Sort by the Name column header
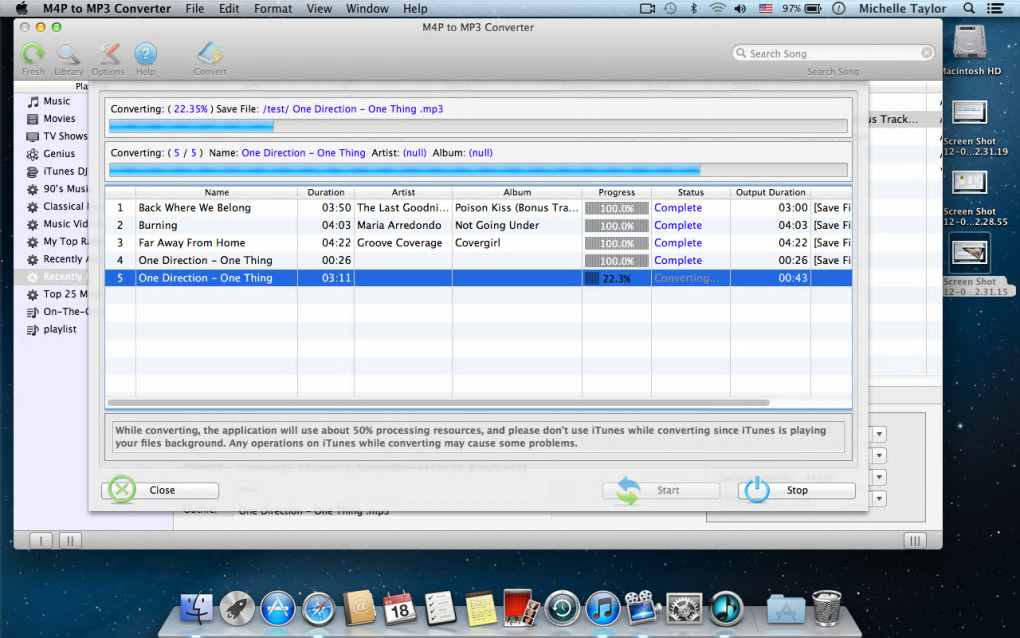The height and width of the screenshot is (638, 1020). click(x=217, y=193)
